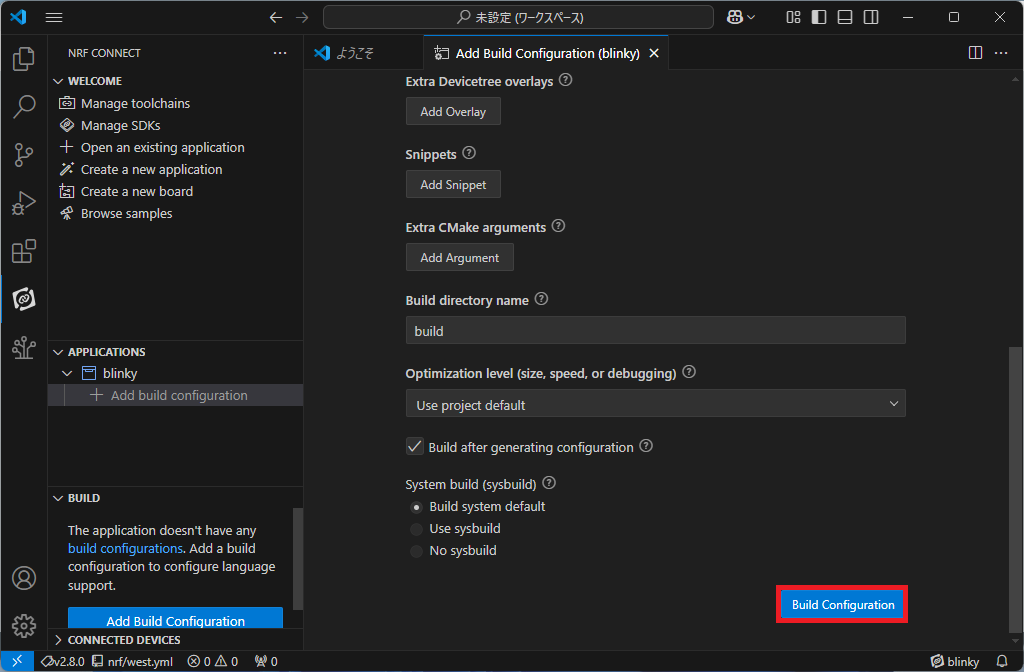Open editor more actions ellipsis
Image resolution: width=1024 pixels, height=672 pixels.
coord(1001,53)
